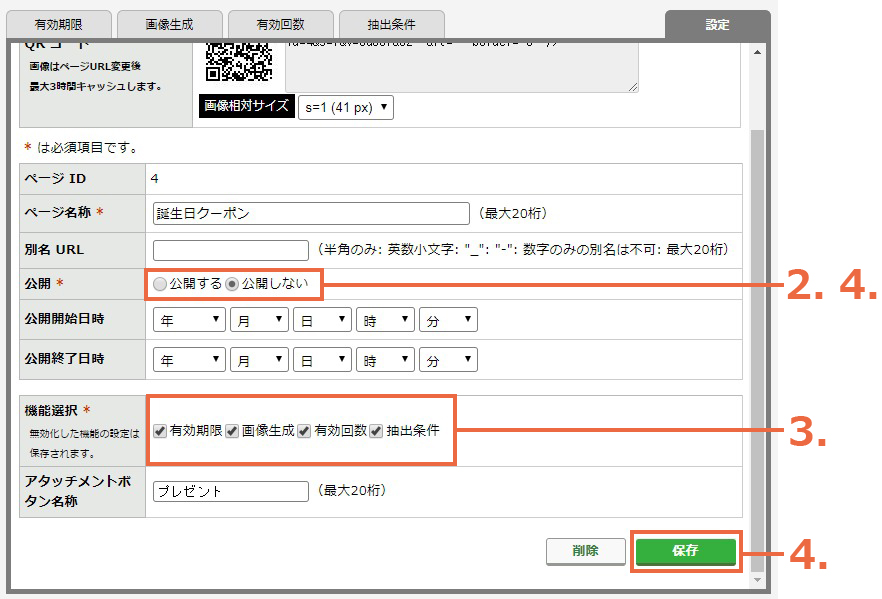Click the (最大20桁) note beside ページ名称

512,214
